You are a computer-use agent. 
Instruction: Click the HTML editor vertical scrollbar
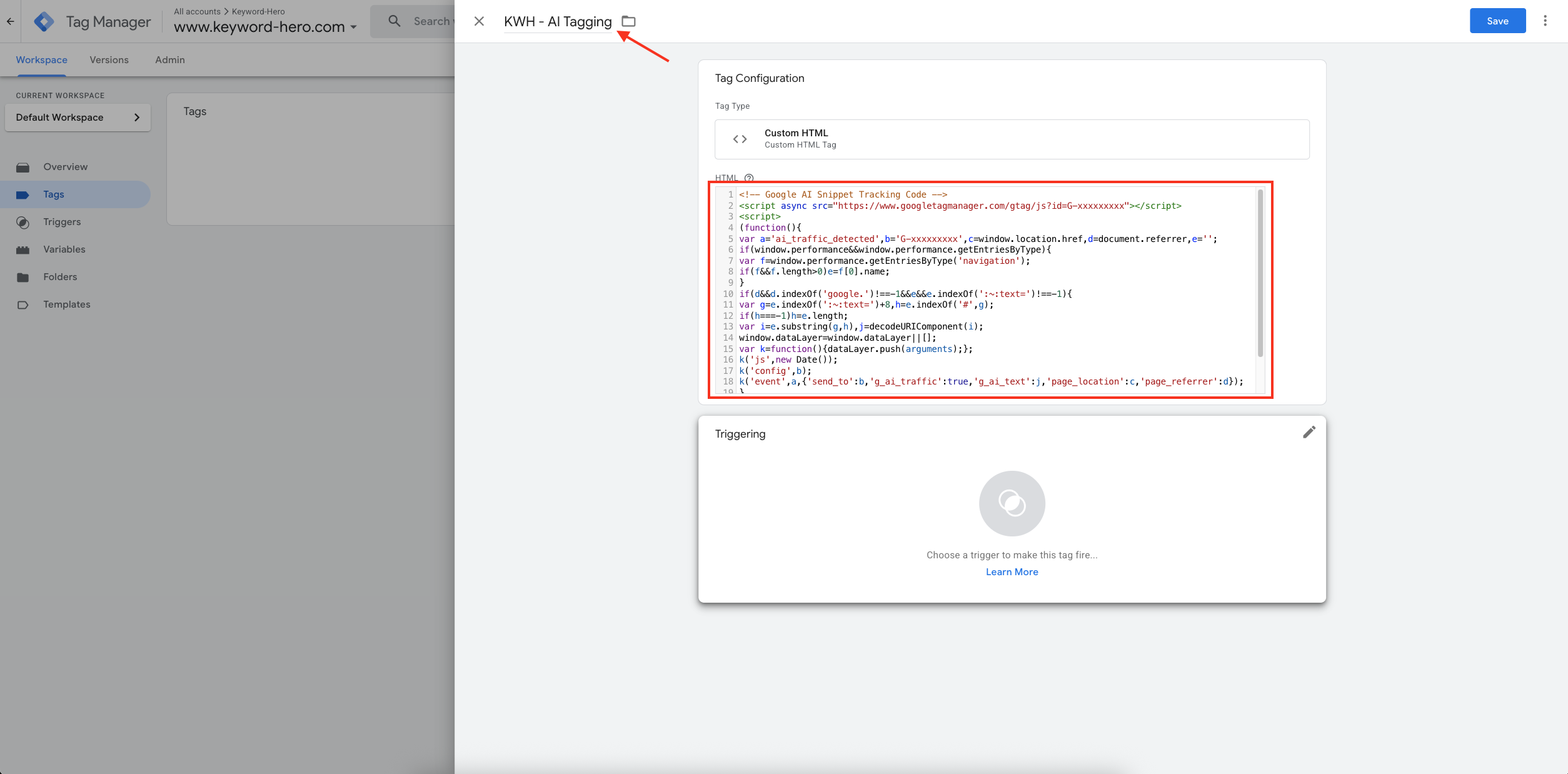1260,273
